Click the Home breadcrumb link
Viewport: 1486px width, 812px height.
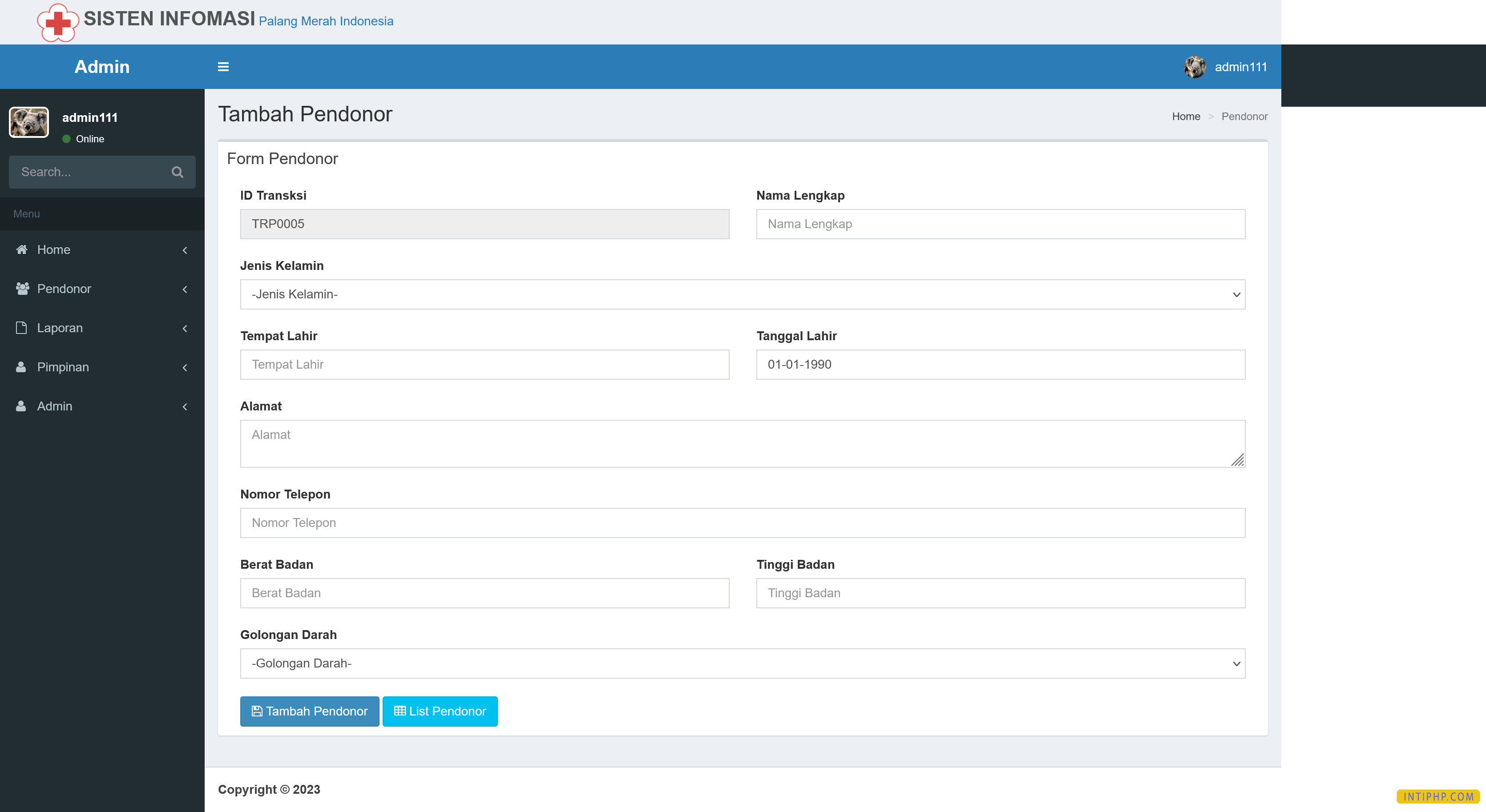1186,116
